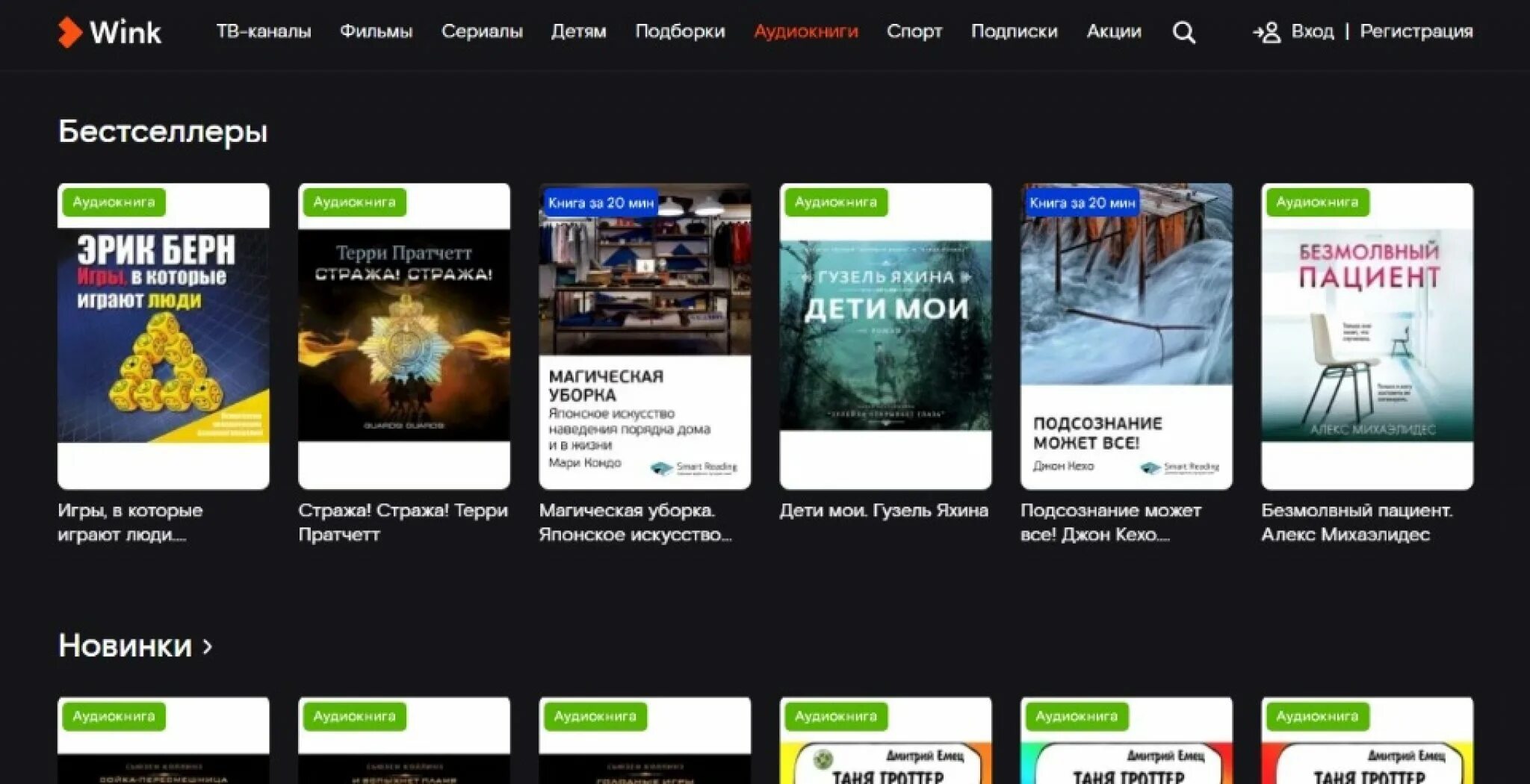Open the Дети мои book cover
1530x784 pixels.
[885, 336]
